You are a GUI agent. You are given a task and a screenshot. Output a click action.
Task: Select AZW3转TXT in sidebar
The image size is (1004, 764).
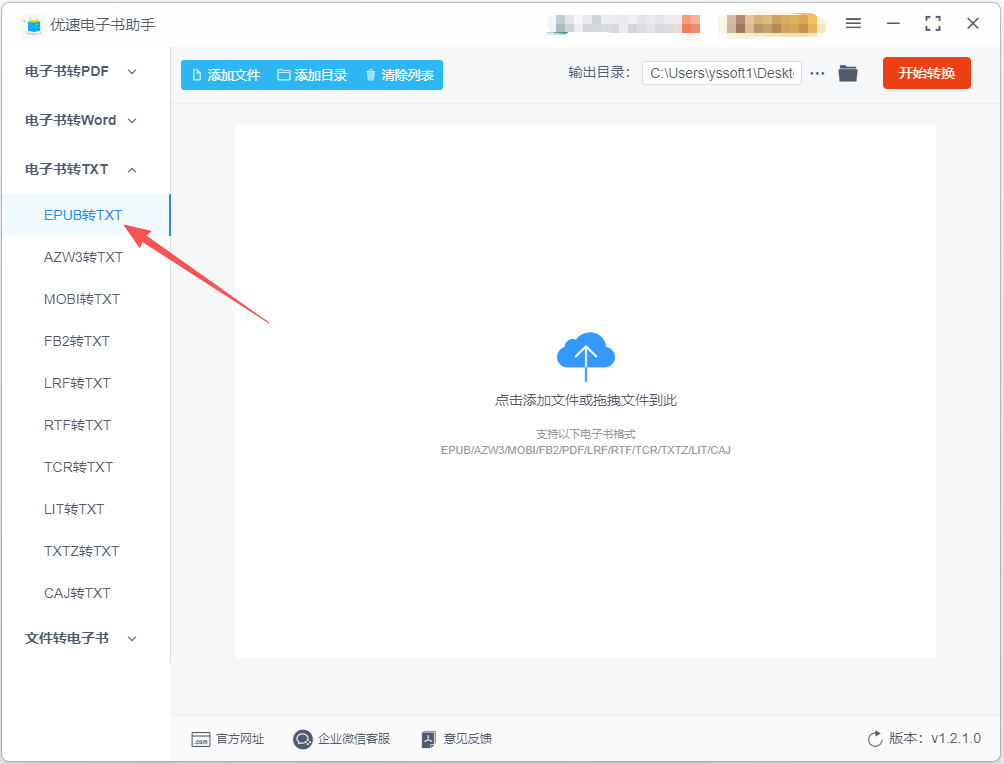point(83,257)
